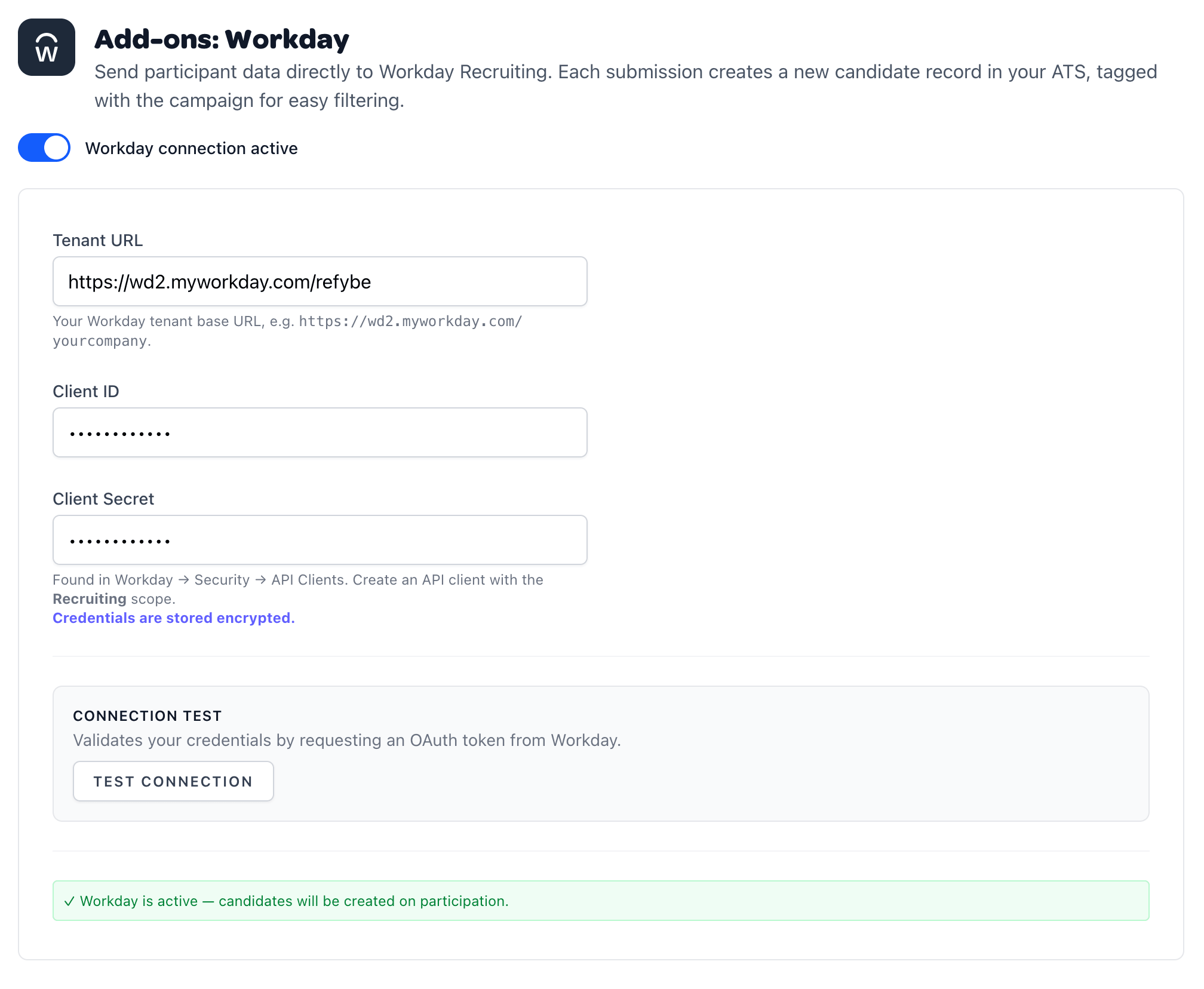Select the Client Secret password field
The height and width of the screenshot is (989, 1204).
(x=320, y=540)
